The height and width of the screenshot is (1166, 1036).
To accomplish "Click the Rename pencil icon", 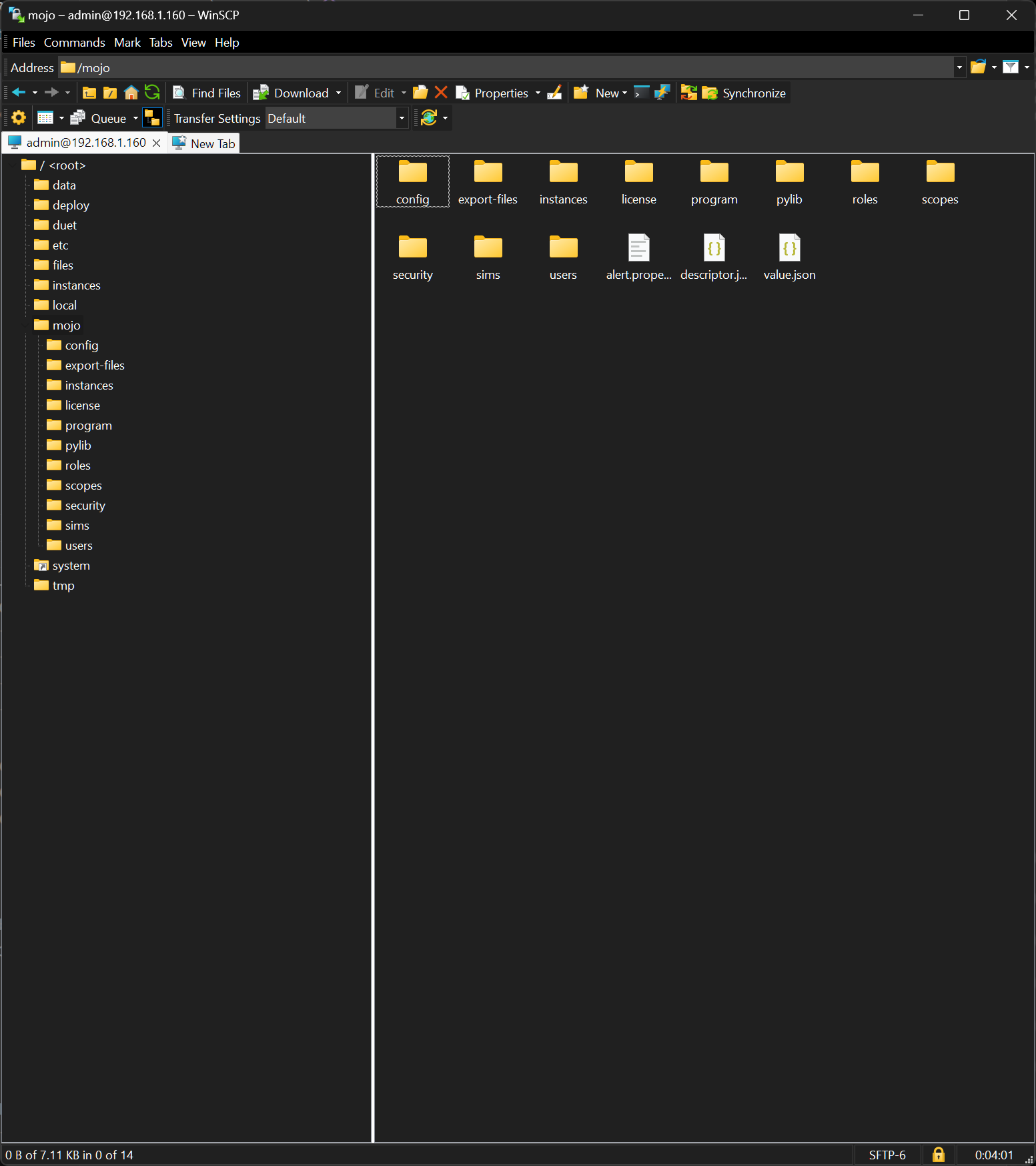I will pyautogui.click(x=554, y=93).
